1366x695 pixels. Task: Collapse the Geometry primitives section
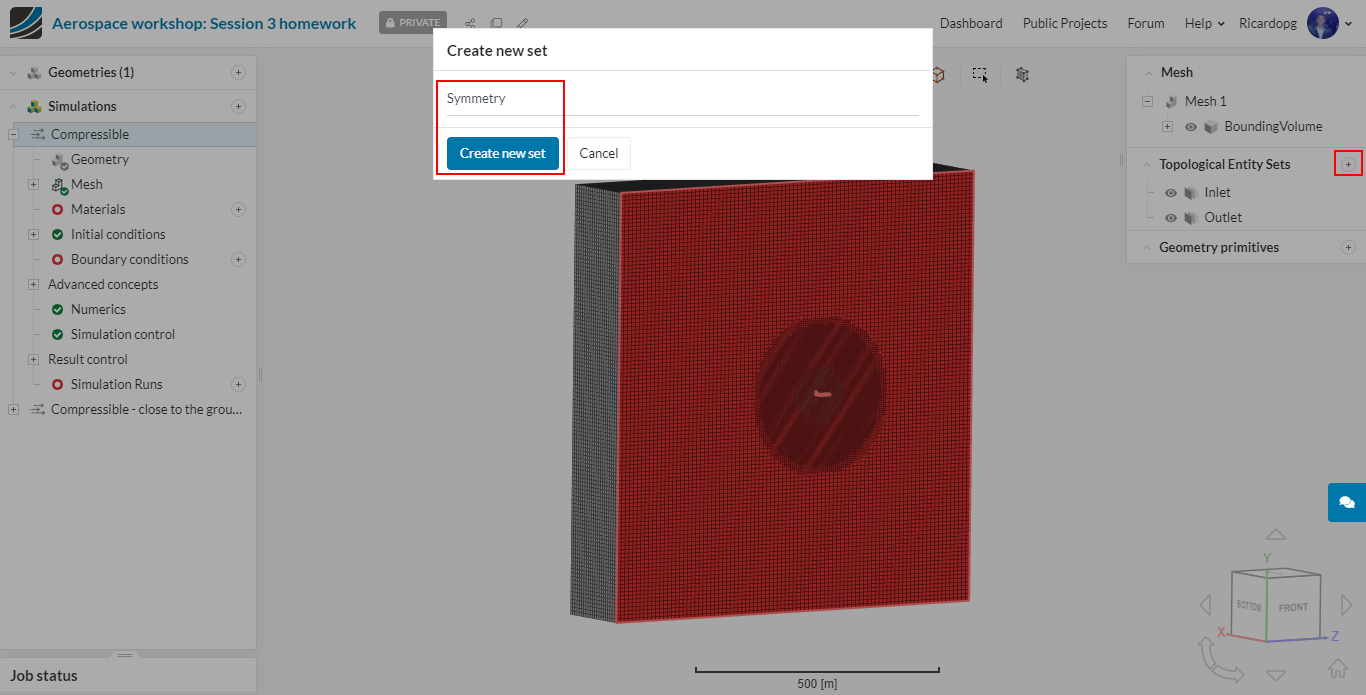[1147, 248]
